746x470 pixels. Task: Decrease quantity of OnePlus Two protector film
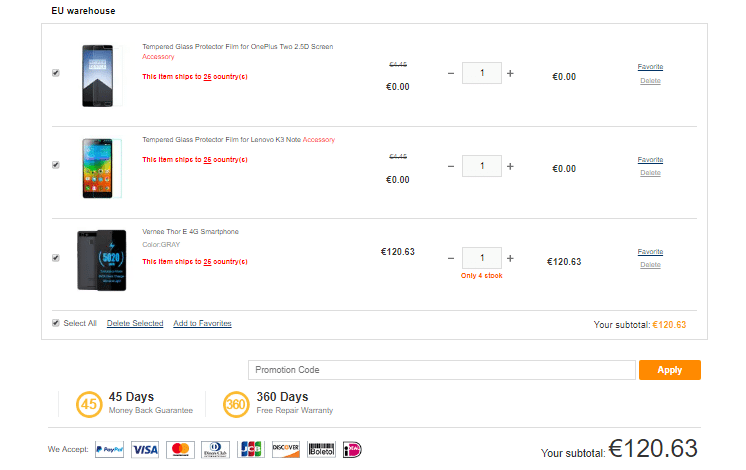(451, 73)
